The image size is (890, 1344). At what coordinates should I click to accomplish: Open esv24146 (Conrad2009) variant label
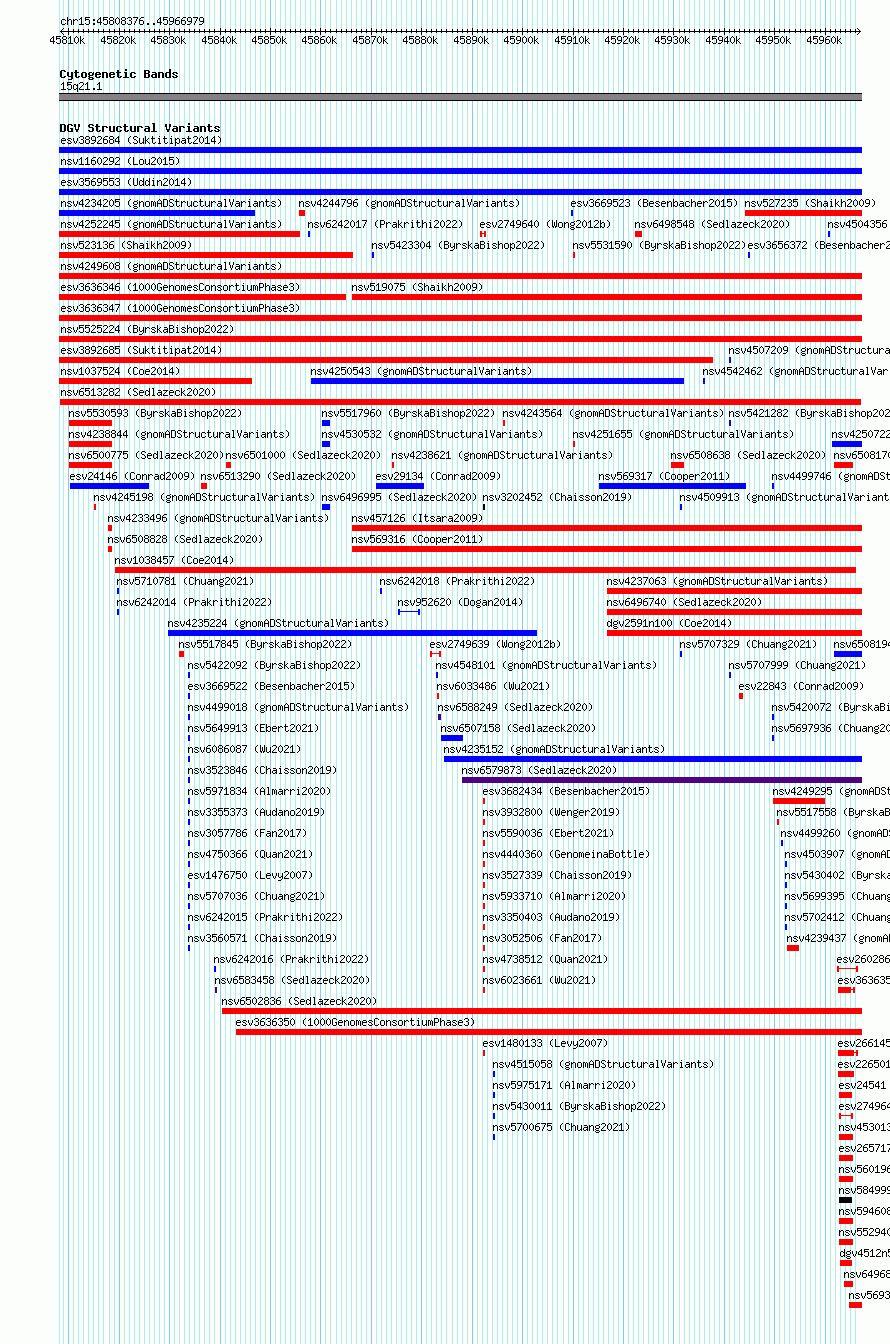(x=133, y=476)
